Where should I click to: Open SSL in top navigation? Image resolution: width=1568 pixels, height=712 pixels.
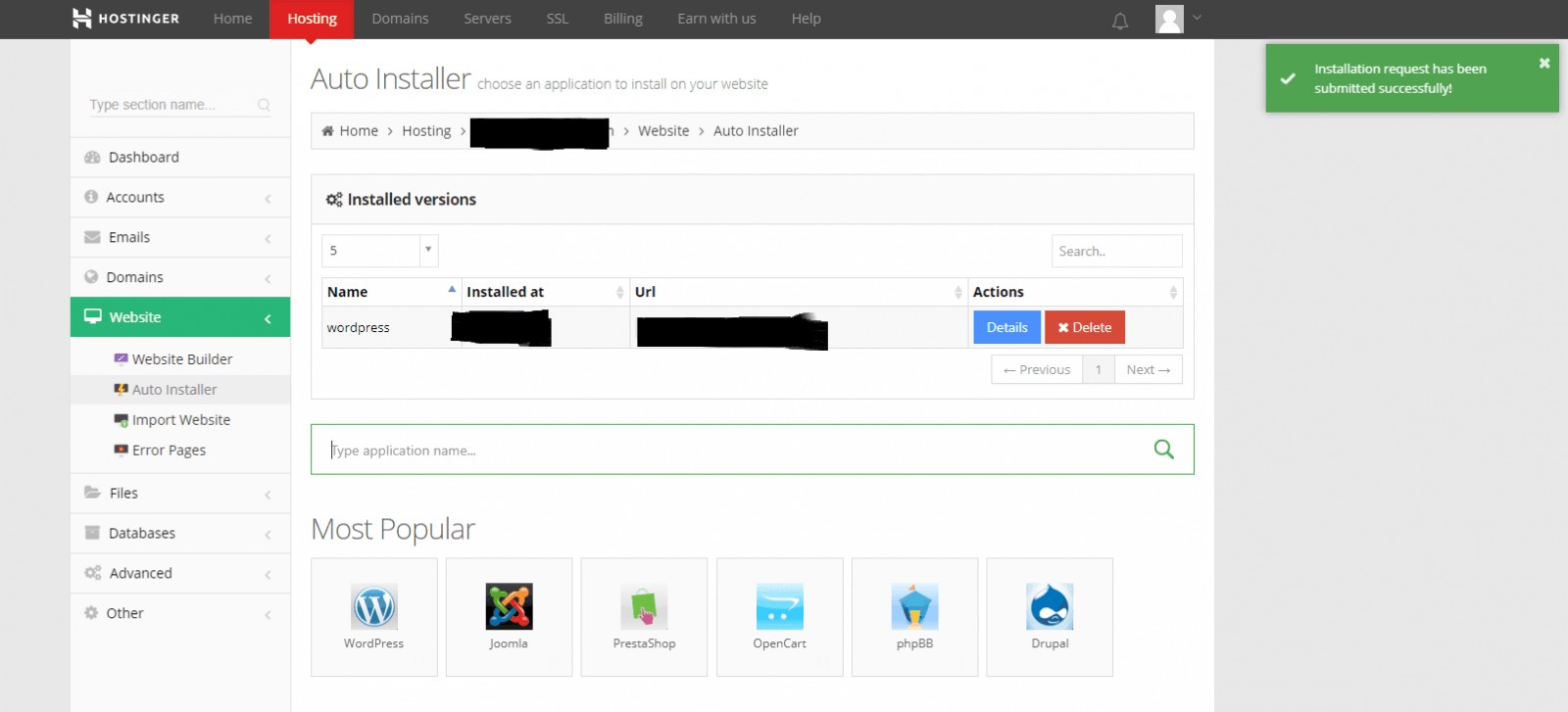[557, 19]
